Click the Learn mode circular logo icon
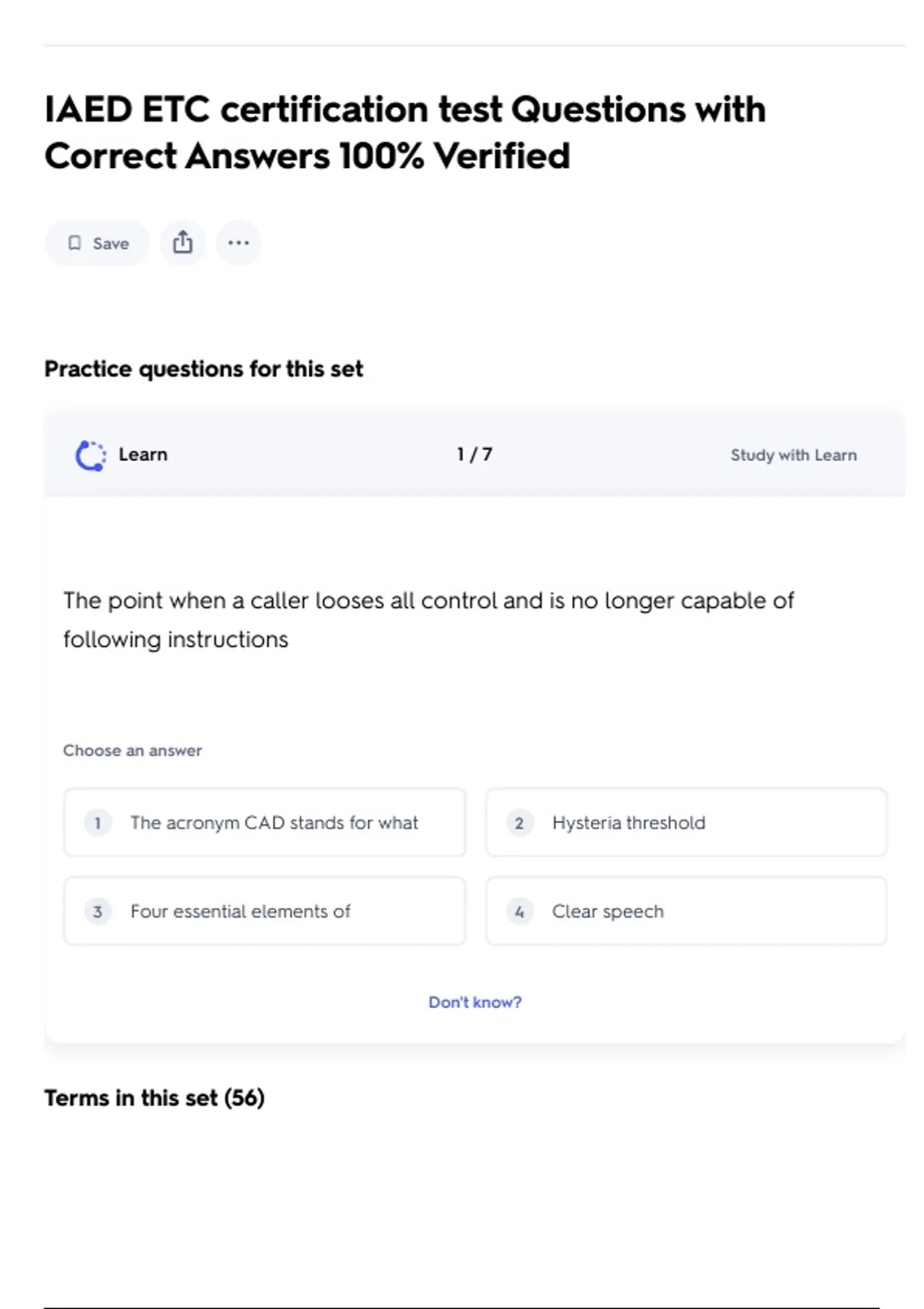Viewport: 924px width, 1309px height. pyautogui.click(x=90, y=455)
